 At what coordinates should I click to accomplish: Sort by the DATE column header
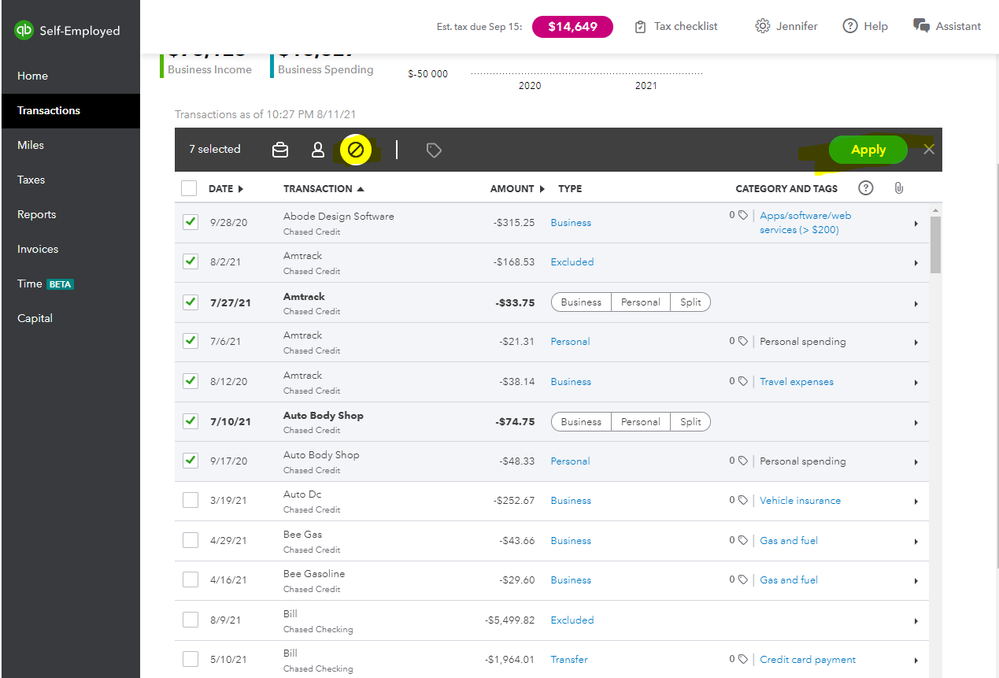(226, 189)
